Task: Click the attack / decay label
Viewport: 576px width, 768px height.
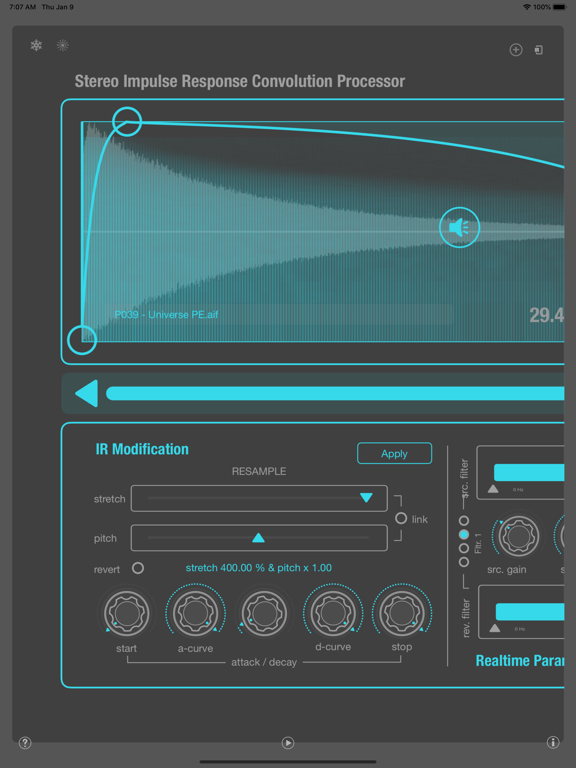Action: click(x=264, y=662)
